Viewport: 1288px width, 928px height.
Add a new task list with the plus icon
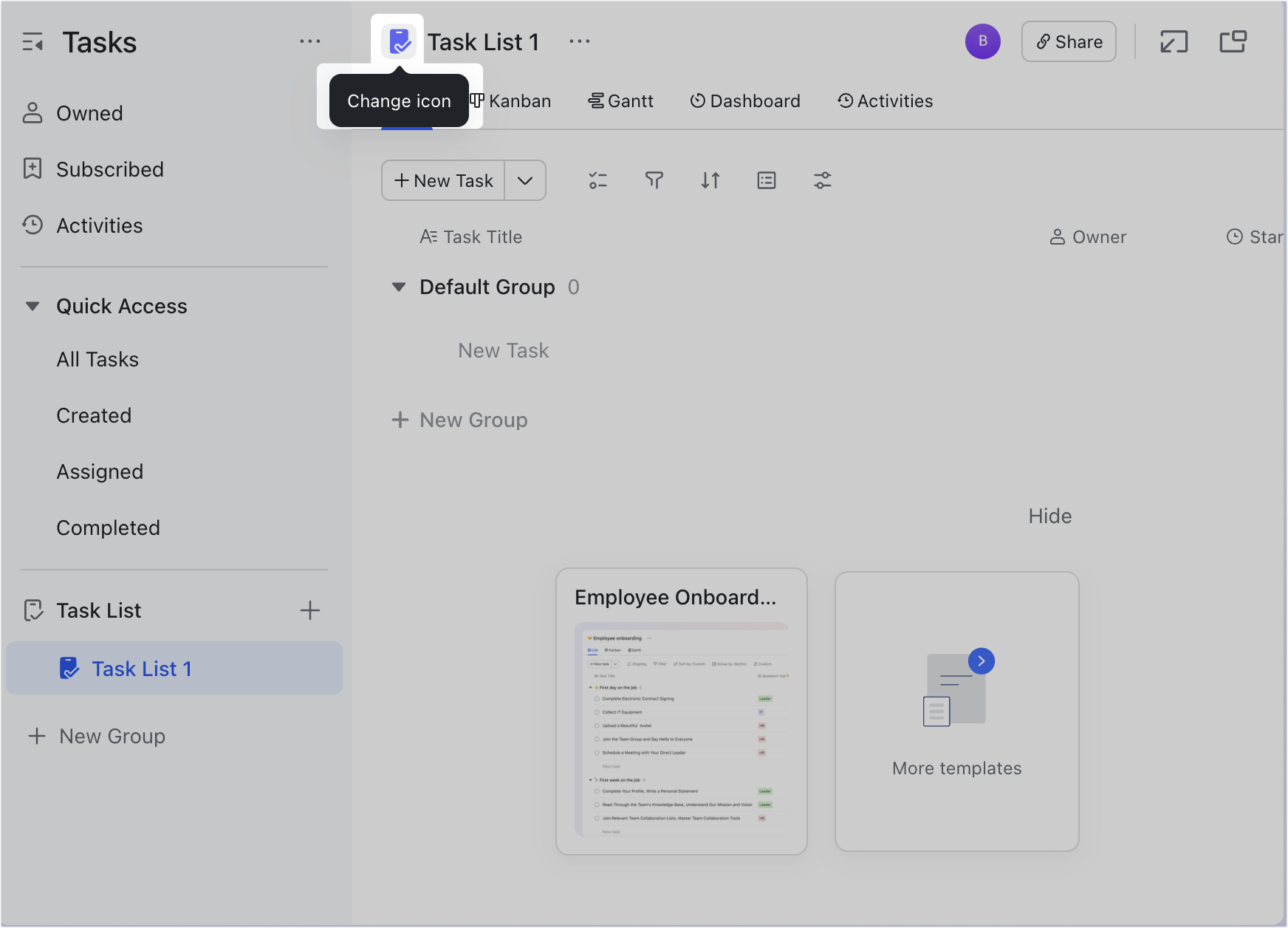(310, 610)
